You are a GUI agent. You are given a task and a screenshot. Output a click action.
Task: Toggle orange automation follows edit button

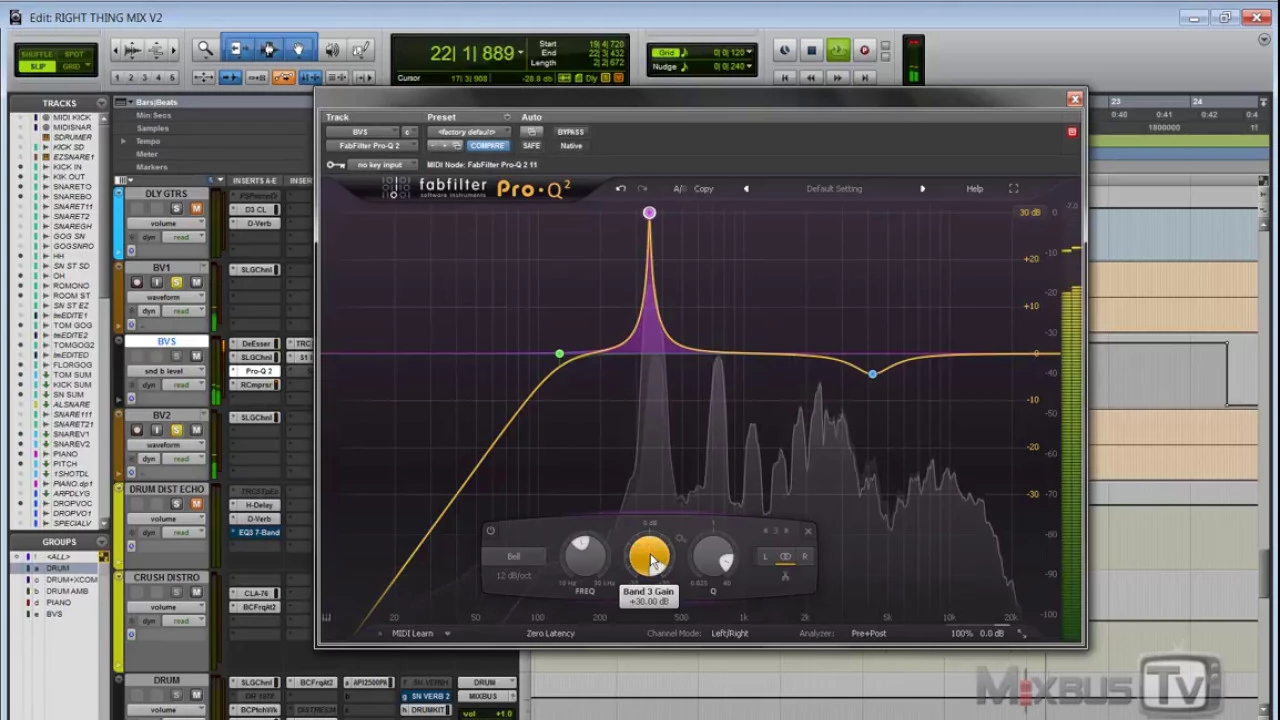(283, 77)
